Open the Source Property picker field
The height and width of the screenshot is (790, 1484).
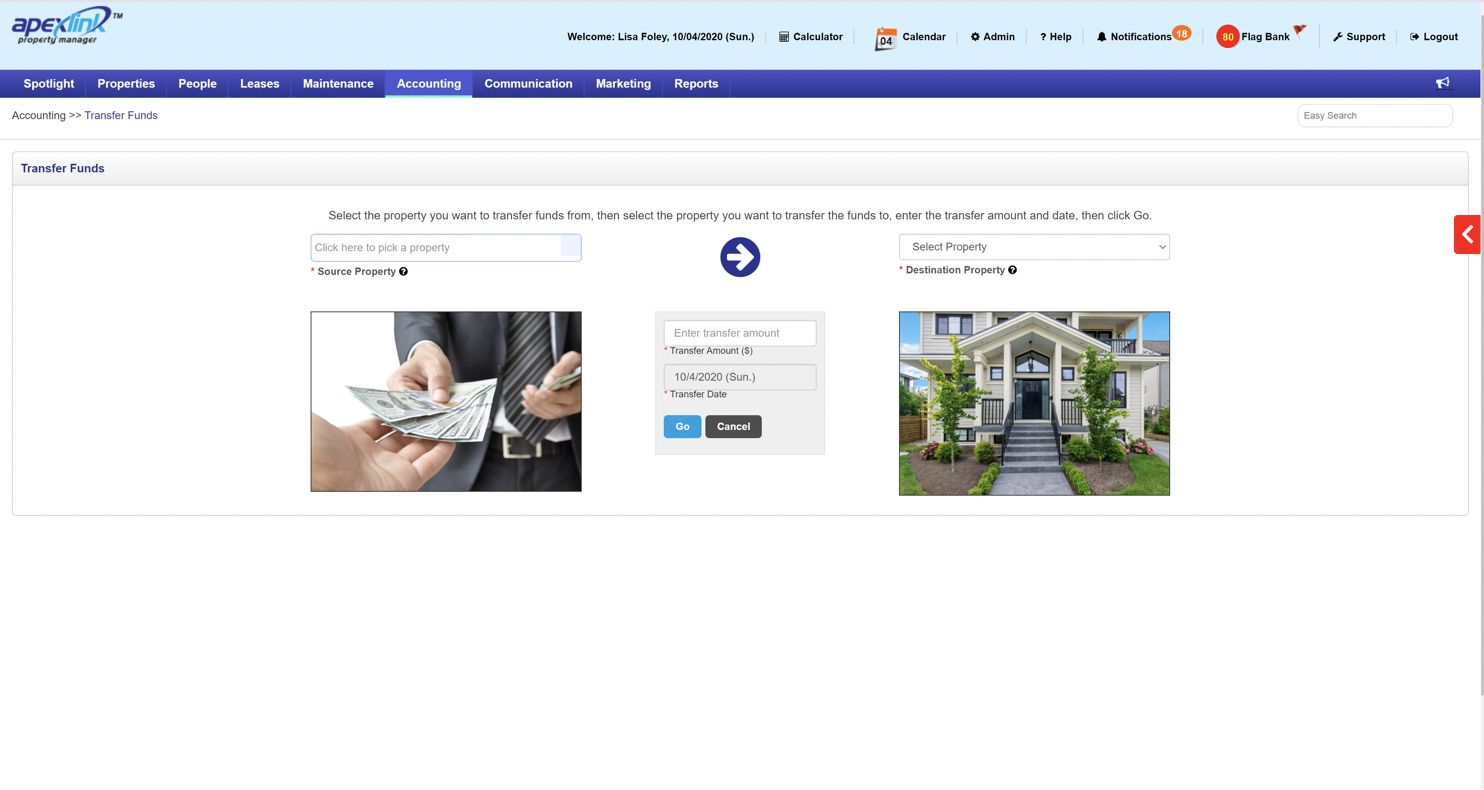446,247
